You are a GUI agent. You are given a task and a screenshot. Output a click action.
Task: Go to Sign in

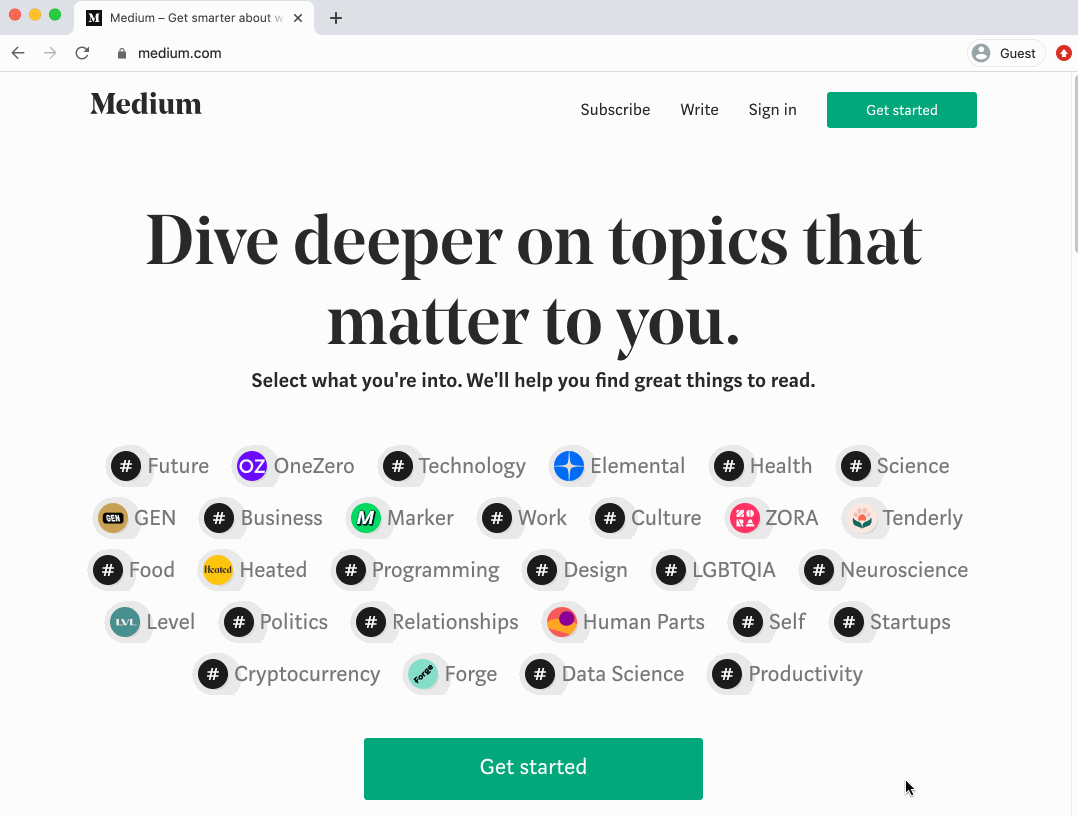tap(772, 110)
